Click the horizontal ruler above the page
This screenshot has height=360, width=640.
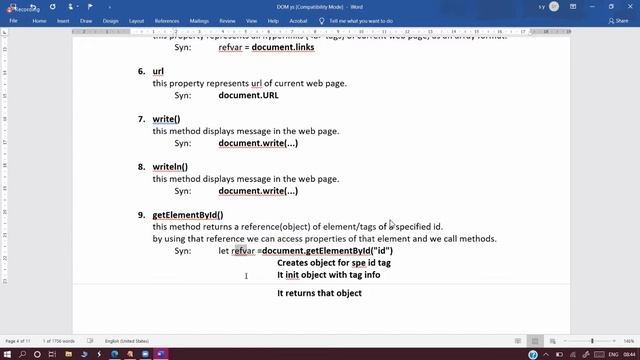(321, 31)
